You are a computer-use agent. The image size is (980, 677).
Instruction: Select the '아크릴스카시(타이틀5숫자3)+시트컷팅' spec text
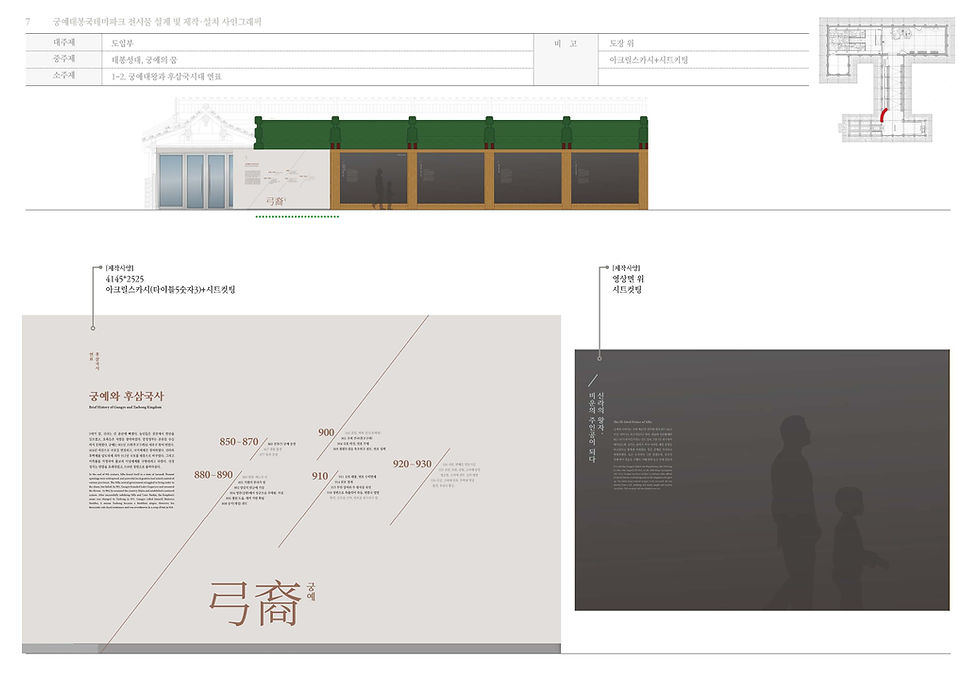coord(170,289)
